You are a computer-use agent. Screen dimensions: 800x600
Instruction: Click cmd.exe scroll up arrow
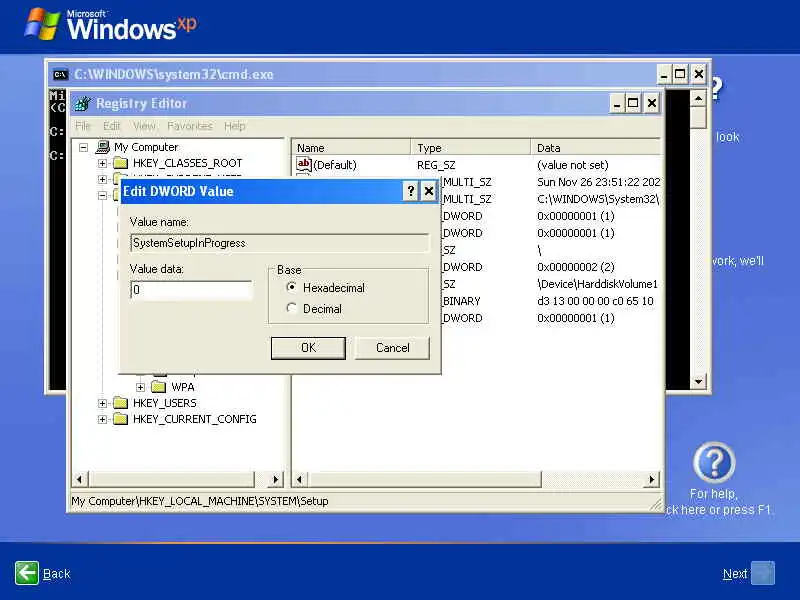[x=698, y=98]
